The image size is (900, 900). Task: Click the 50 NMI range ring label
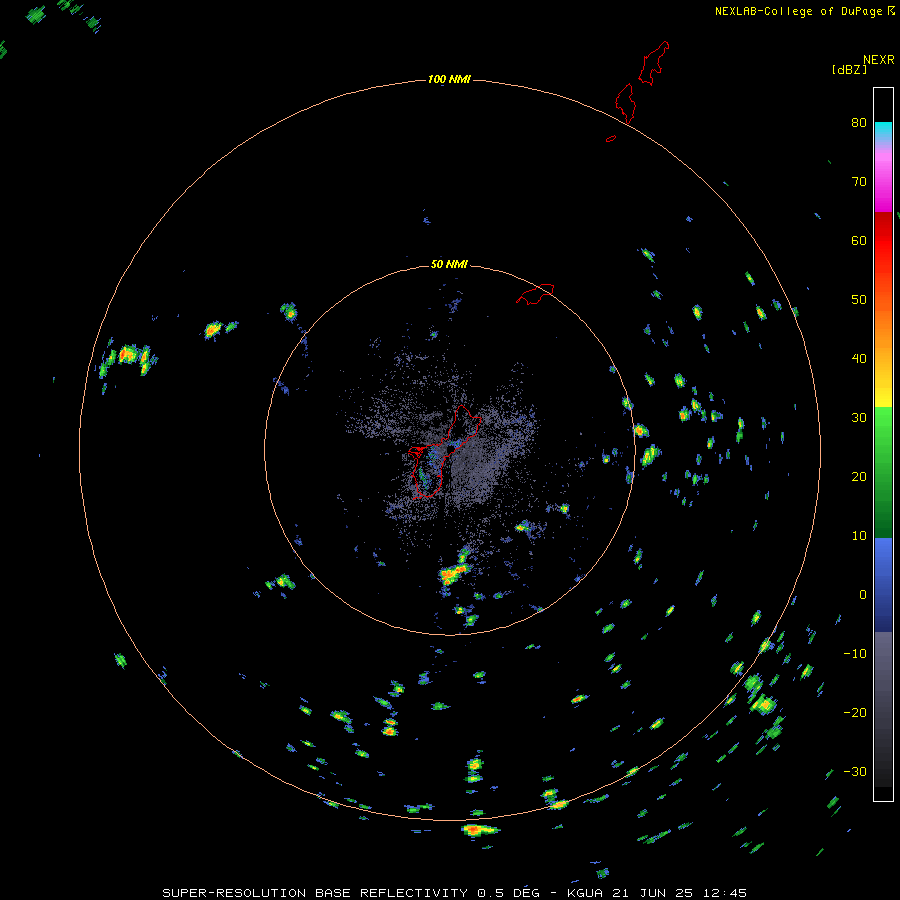pyautogui.click(x=449, y=264)
